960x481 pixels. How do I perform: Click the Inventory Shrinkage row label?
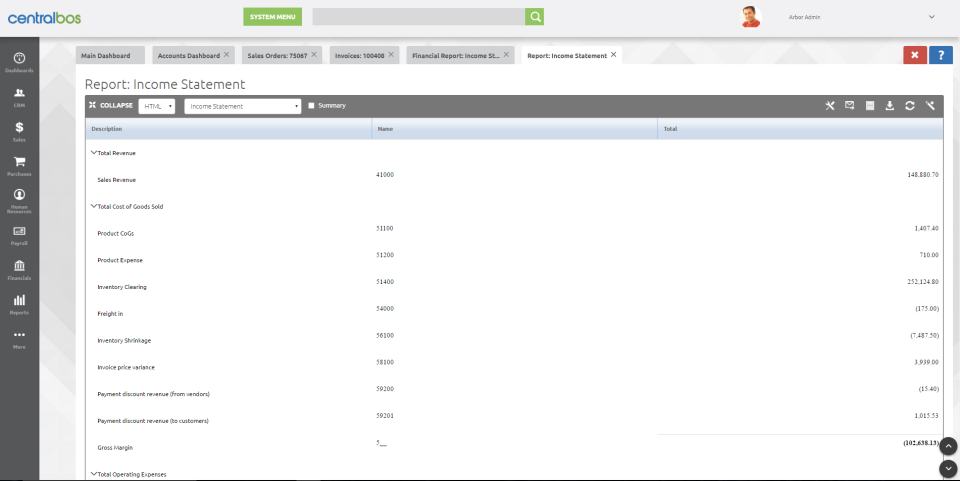point(124,340)
